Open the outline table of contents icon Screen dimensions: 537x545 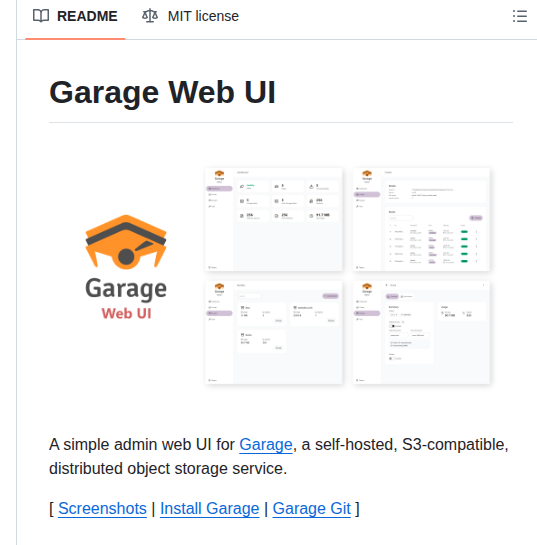point(520,16)
